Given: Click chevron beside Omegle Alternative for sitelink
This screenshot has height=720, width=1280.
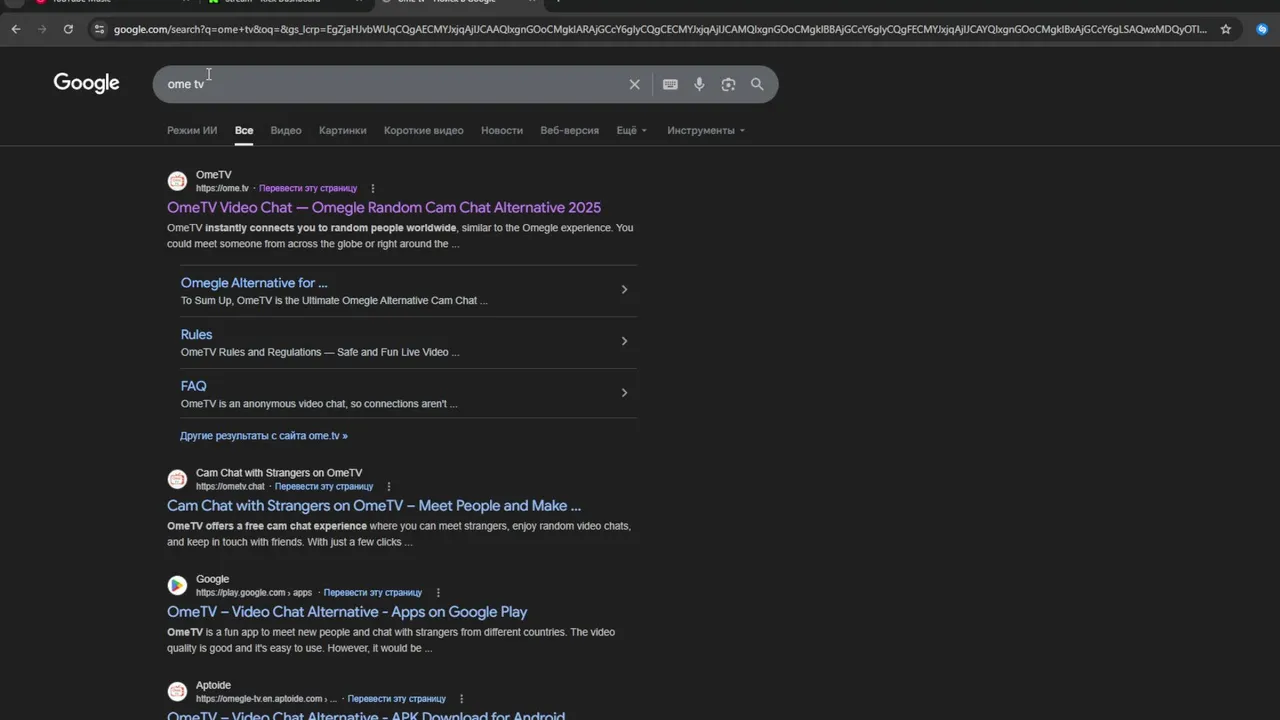Looking at the screenshot, I should coord(624,290).
